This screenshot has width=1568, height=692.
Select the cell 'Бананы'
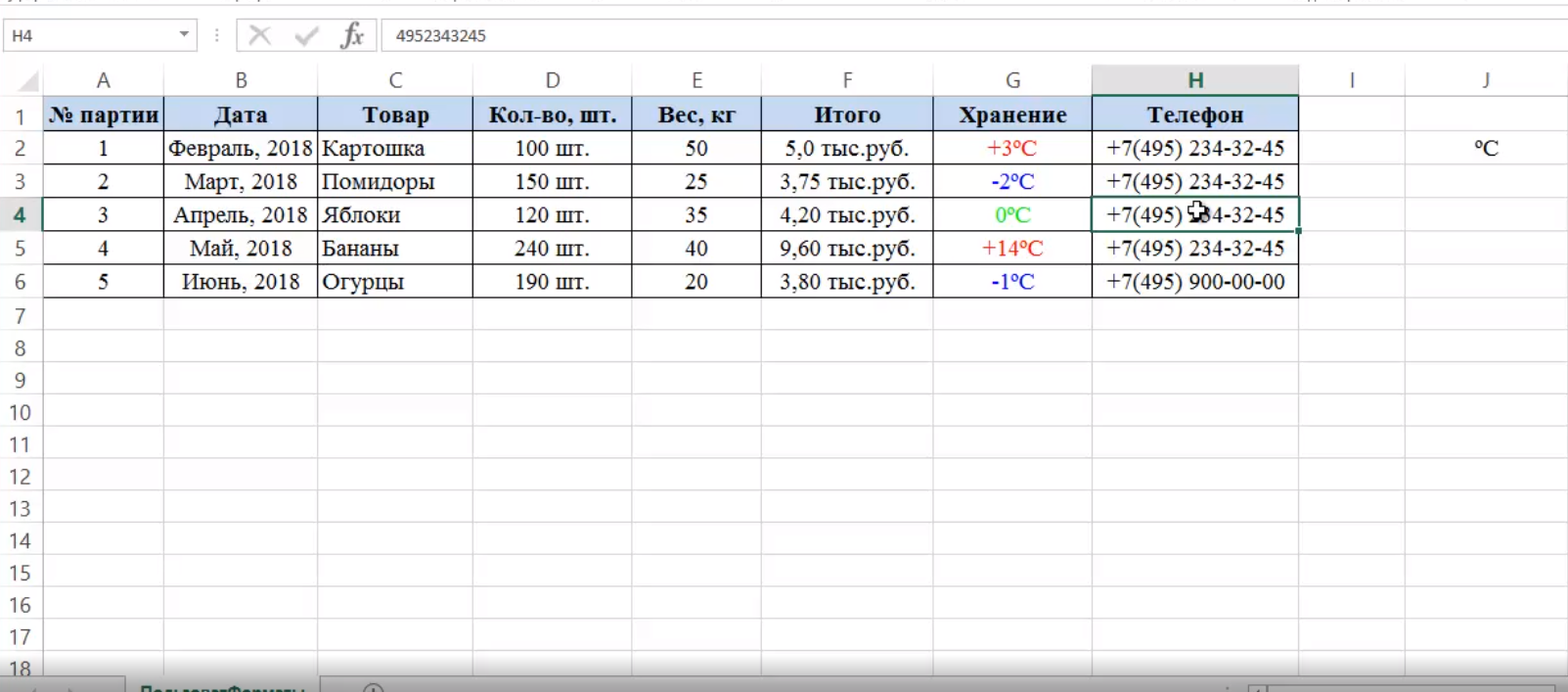395,248
